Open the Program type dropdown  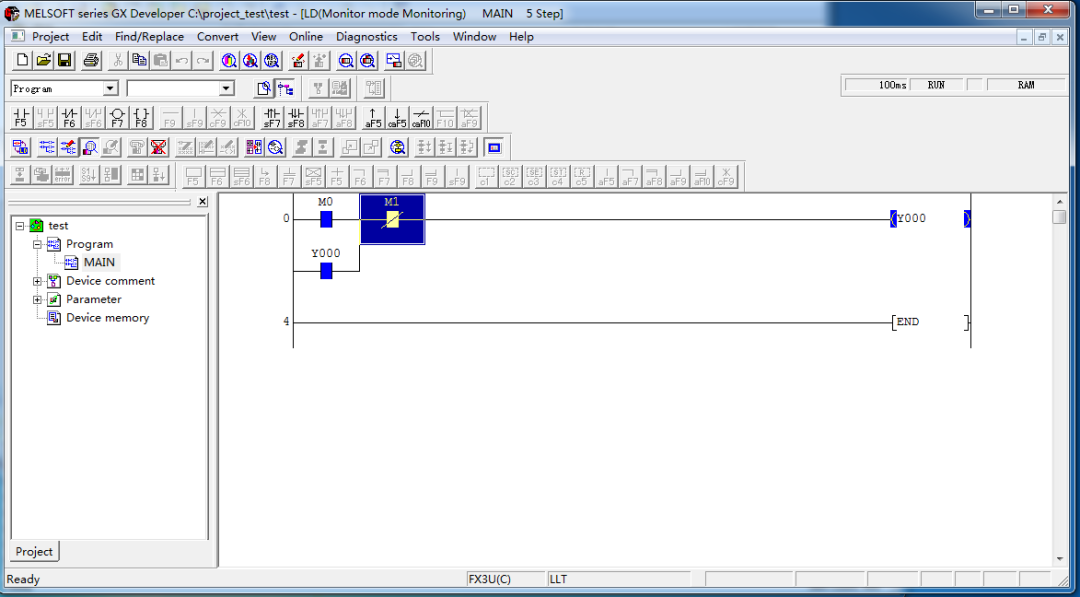click(x=110, y=89)
